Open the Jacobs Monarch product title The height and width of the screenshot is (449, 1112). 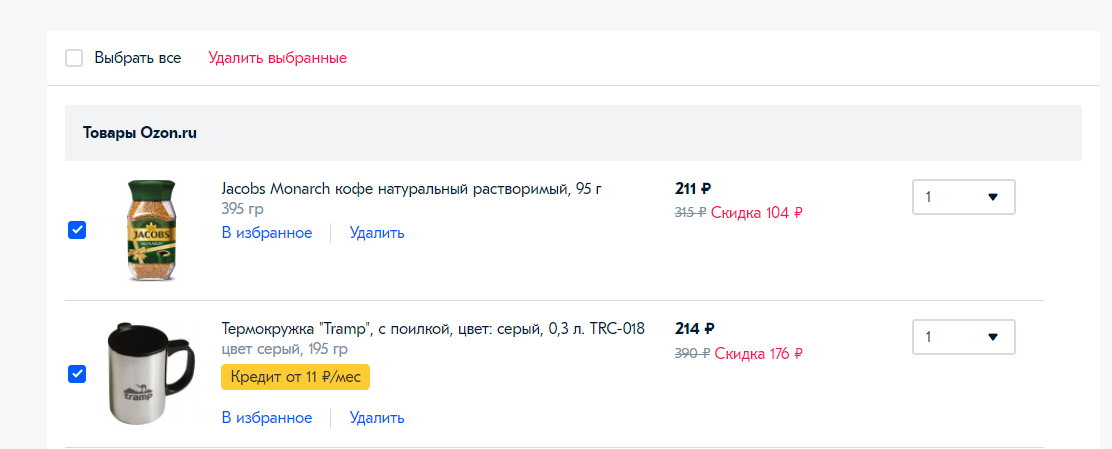coord(411,189)
